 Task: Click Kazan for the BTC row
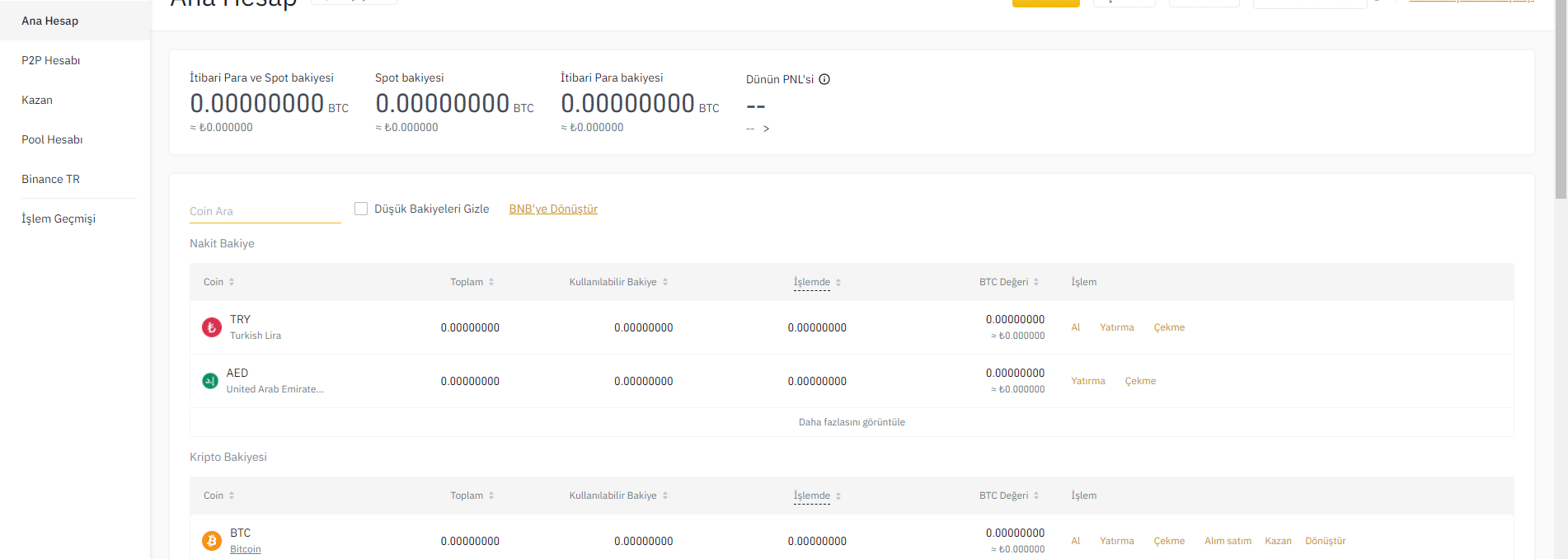tap(1279, 541)
